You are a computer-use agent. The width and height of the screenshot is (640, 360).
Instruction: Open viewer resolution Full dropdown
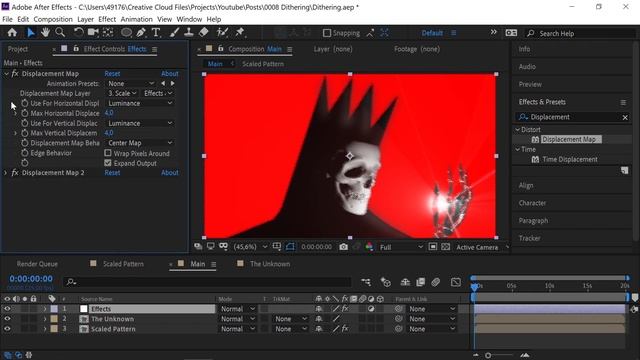click(401, 247)
